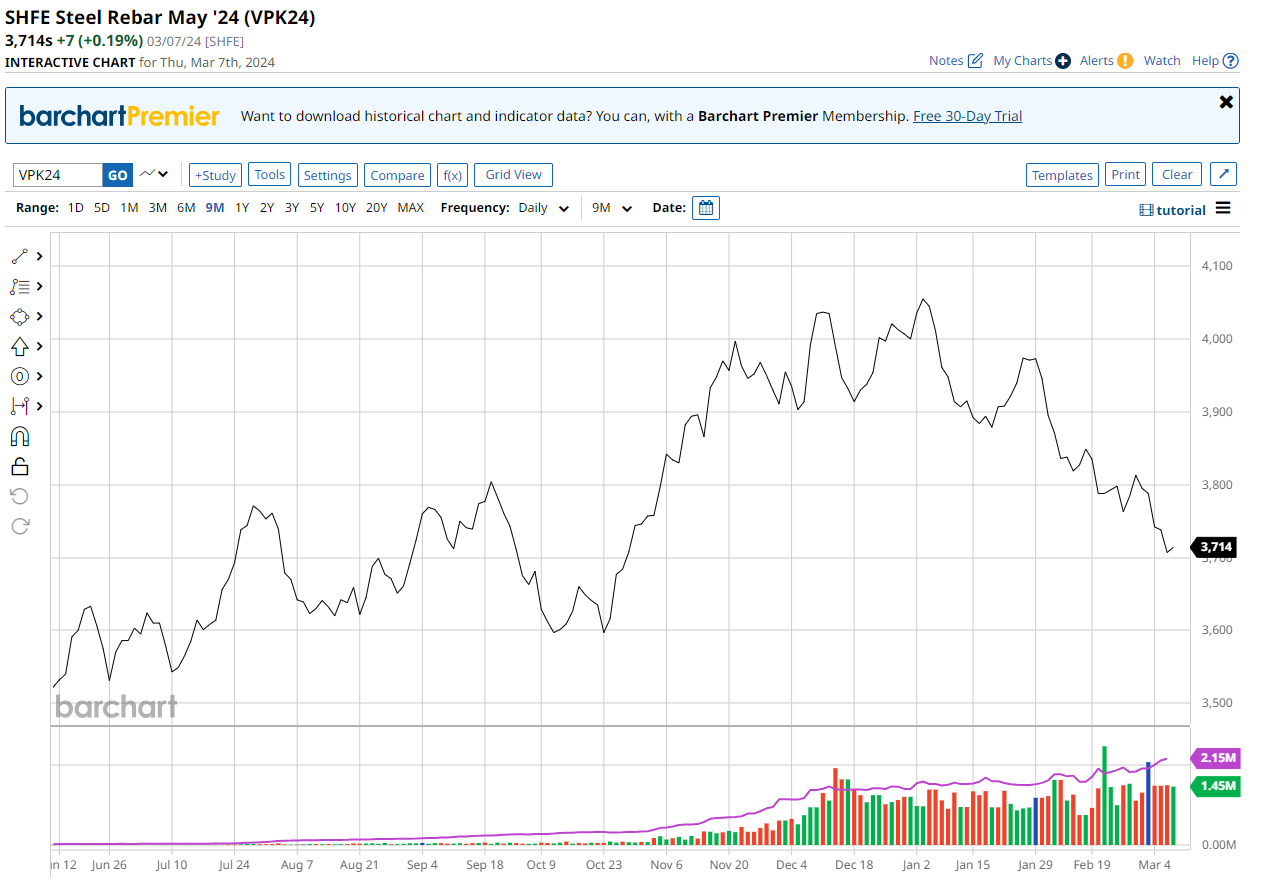Click the Notes pencil edit icon
Viewport: 1263px width, 888px height.
coord(975,61)
